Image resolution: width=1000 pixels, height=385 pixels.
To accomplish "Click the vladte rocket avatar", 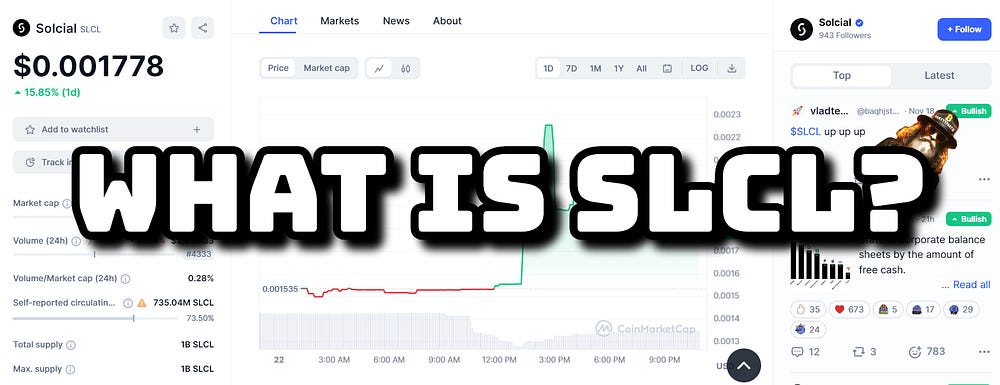I will coord(797,112).
